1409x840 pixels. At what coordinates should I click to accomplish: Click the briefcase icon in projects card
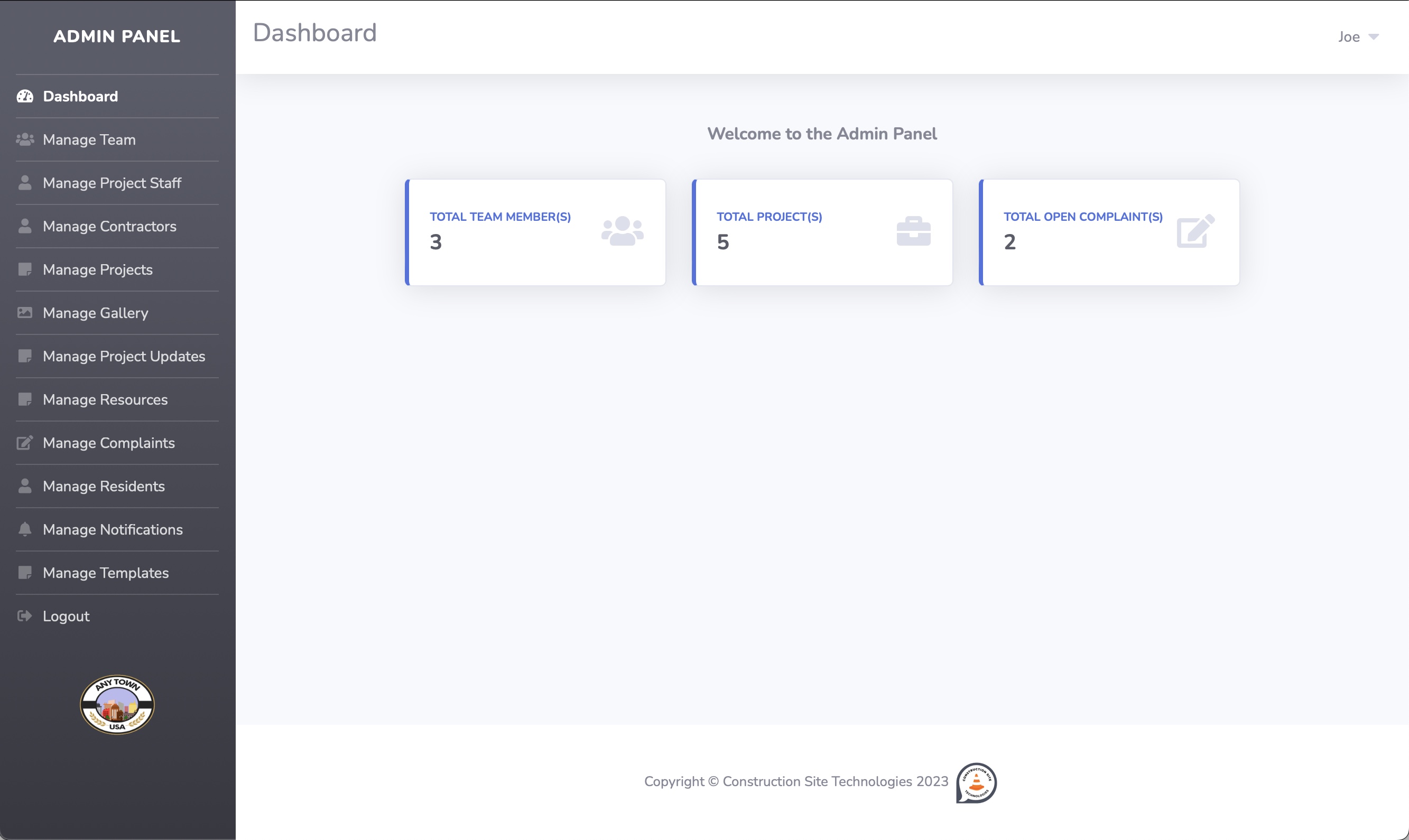pyautogui.click(x=913, y=231)
